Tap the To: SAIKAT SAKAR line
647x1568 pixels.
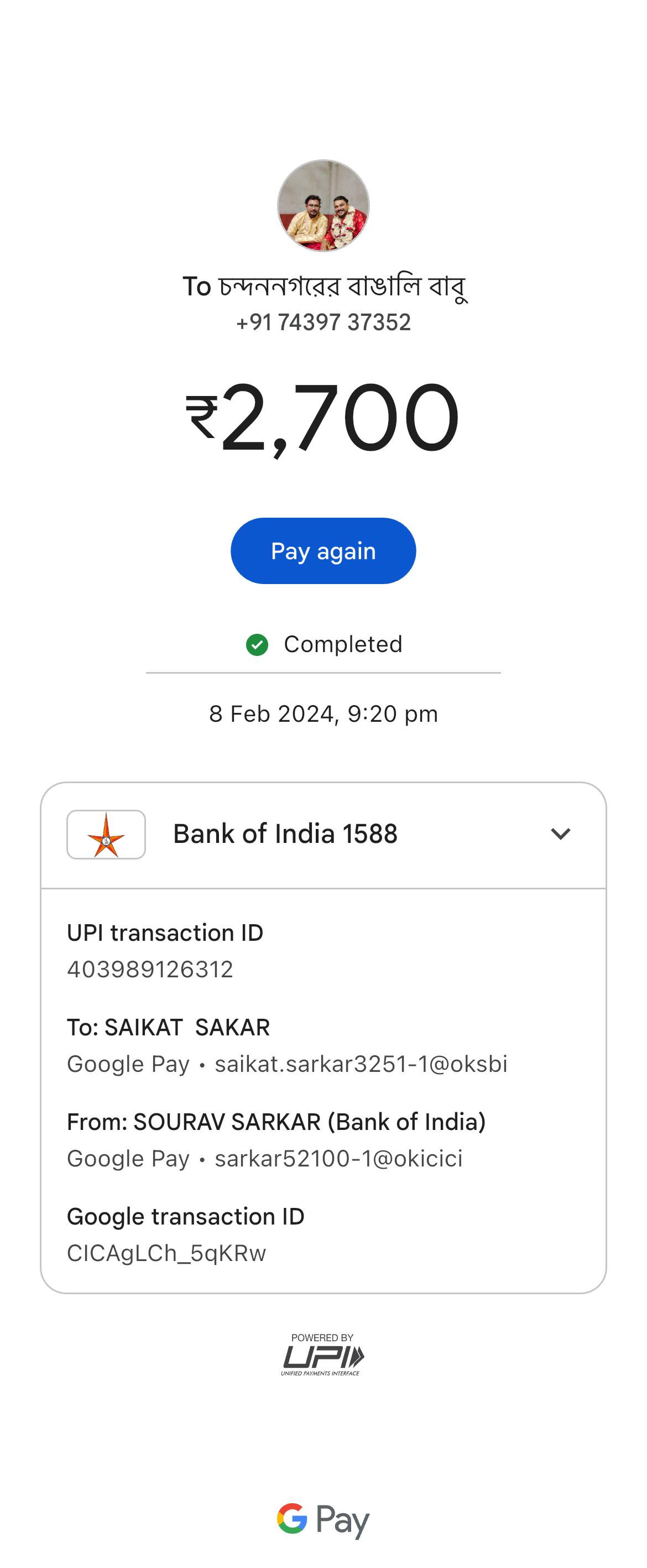tap(168, 1028)
